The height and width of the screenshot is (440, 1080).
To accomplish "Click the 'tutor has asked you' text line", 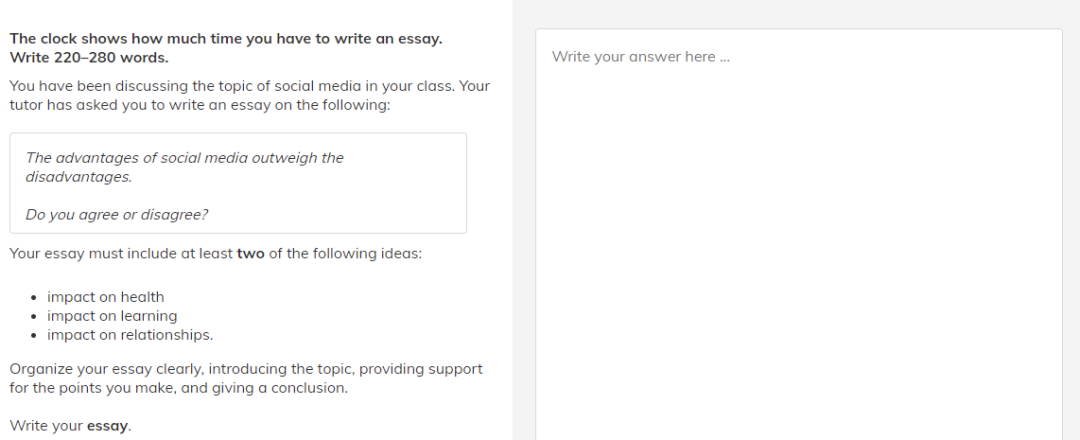I will click(x=200, y=105).
